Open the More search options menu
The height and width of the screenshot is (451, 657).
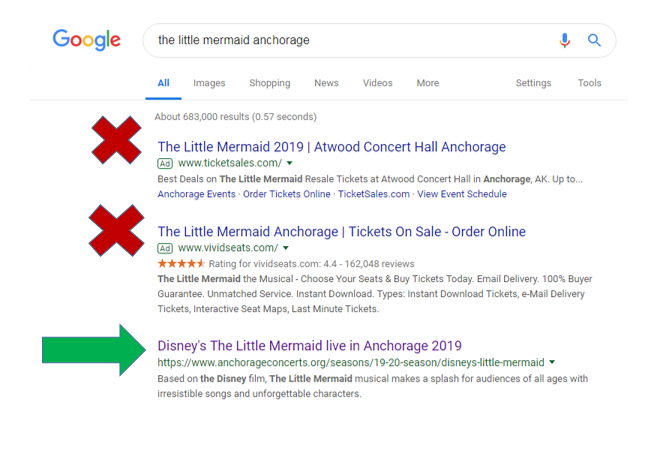tap(428, 83)
